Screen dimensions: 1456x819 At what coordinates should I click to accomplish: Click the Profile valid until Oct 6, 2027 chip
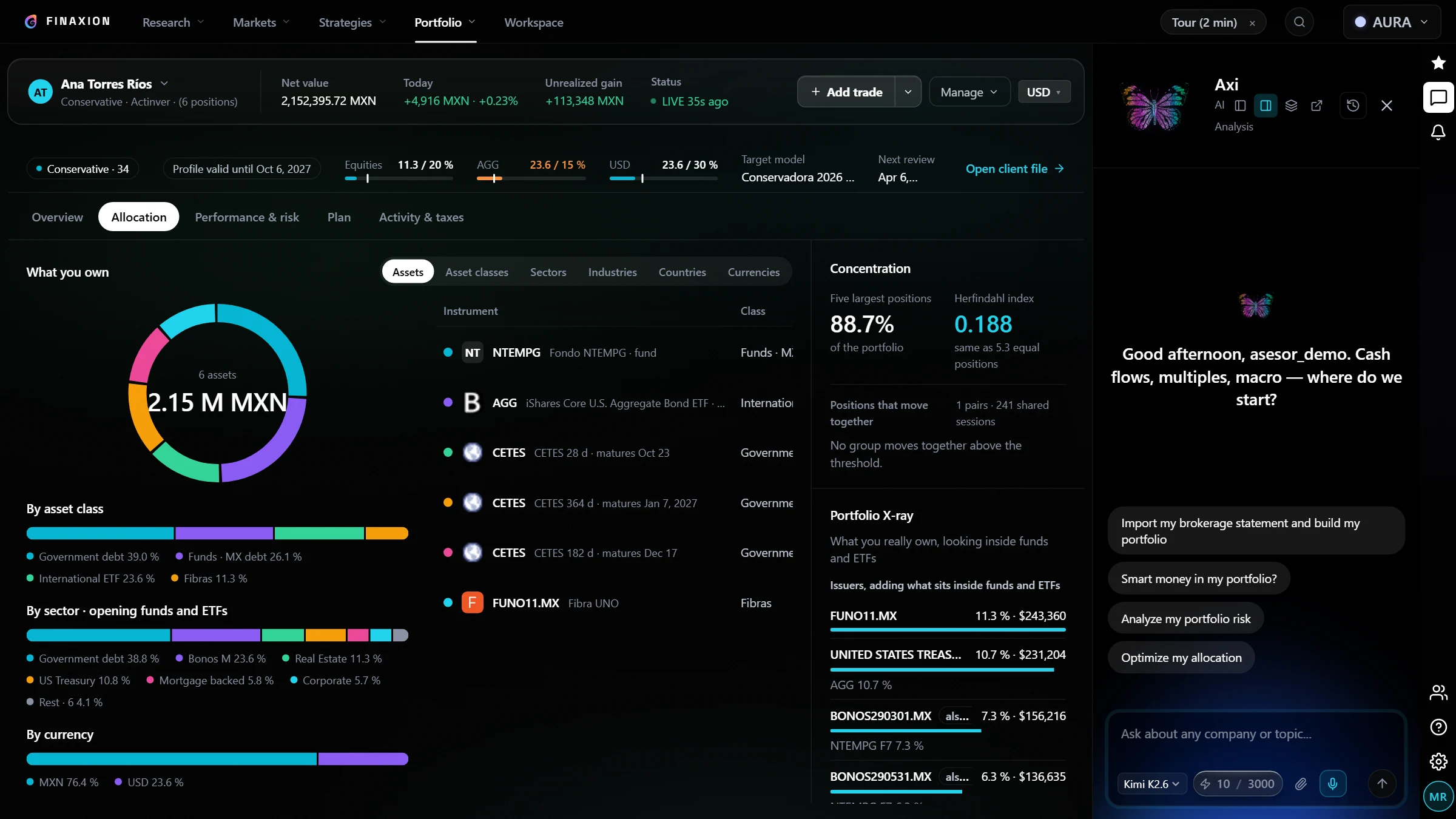point(241,169)
